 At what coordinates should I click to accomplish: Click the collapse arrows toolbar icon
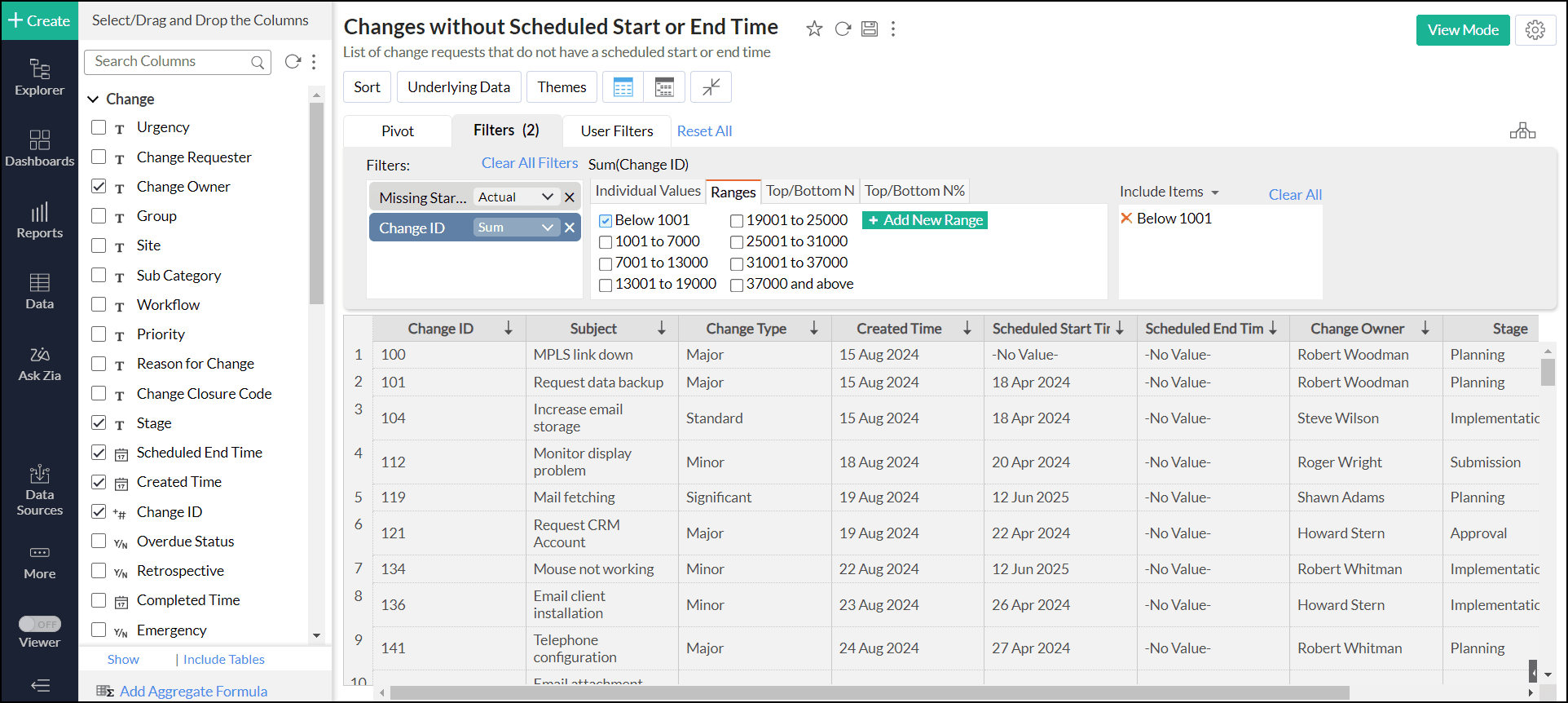pyautogui.click(x=711, y=87)
